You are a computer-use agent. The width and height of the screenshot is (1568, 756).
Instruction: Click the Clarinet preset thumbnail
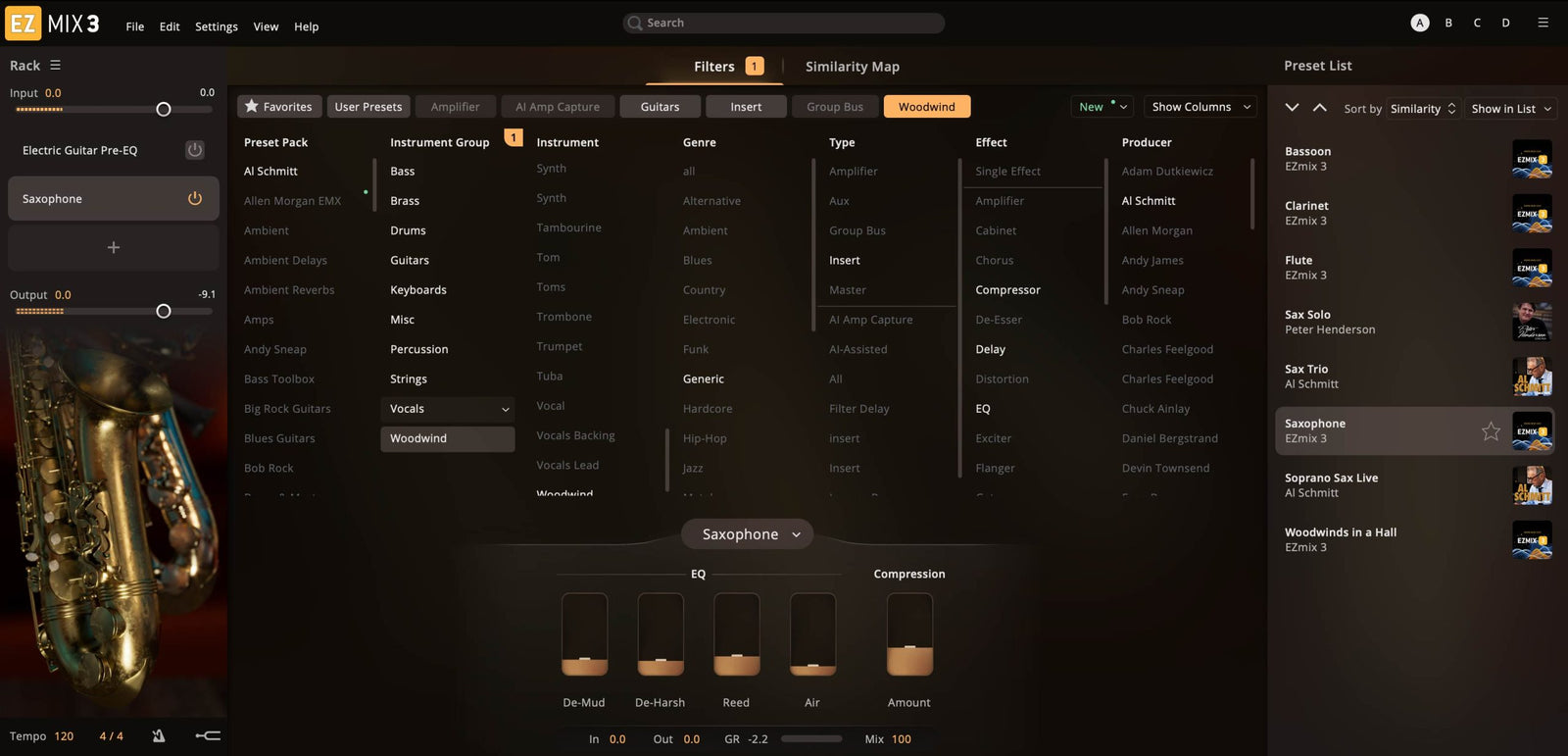(1532, 214)
